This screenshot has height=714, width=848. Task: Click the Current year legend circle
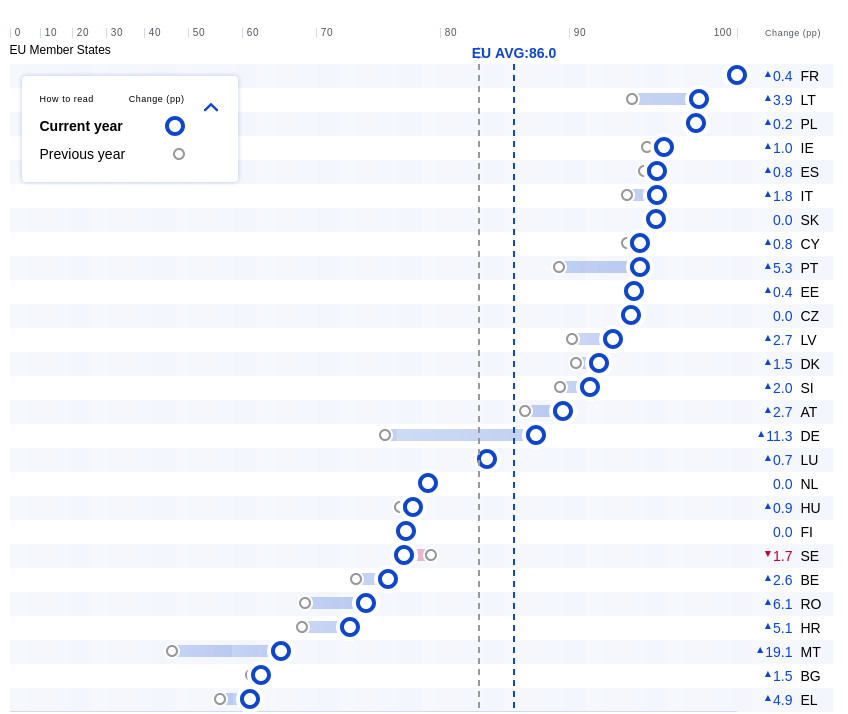(175, 126)
